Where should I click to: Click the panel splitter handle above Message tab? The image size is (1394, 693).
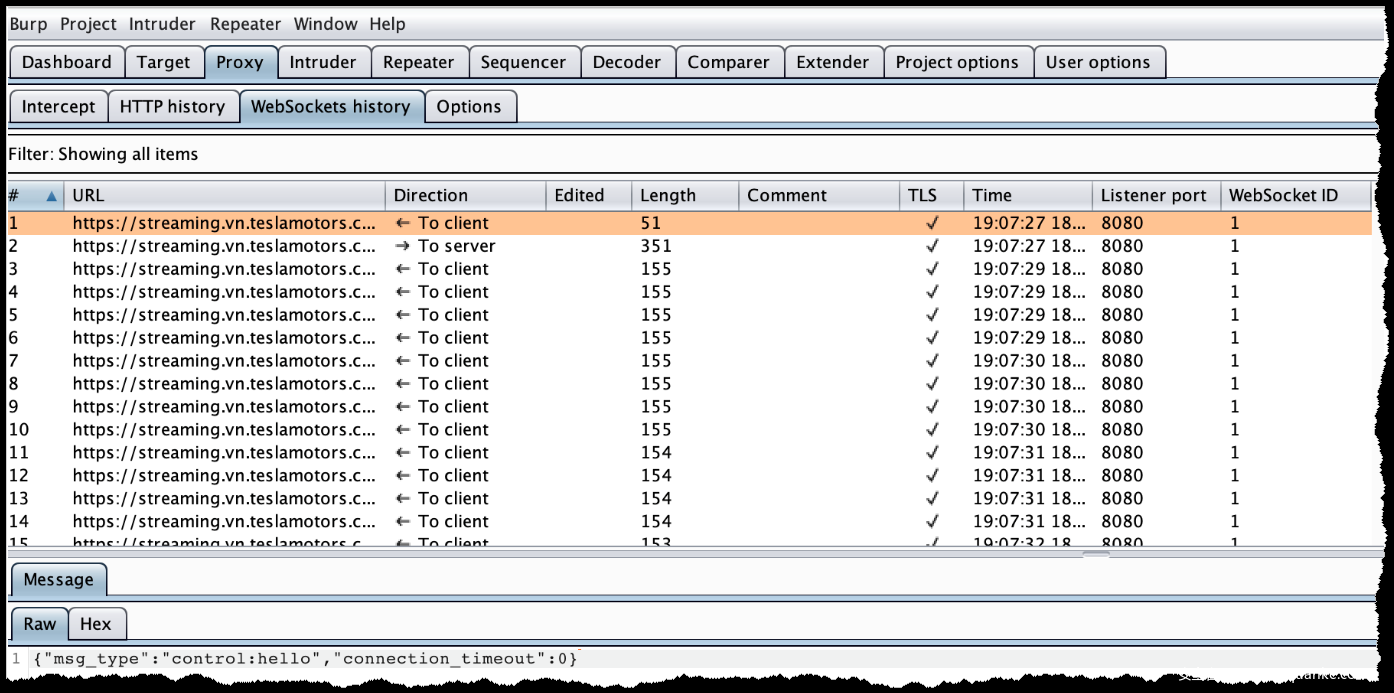[x=1096, y=553]
